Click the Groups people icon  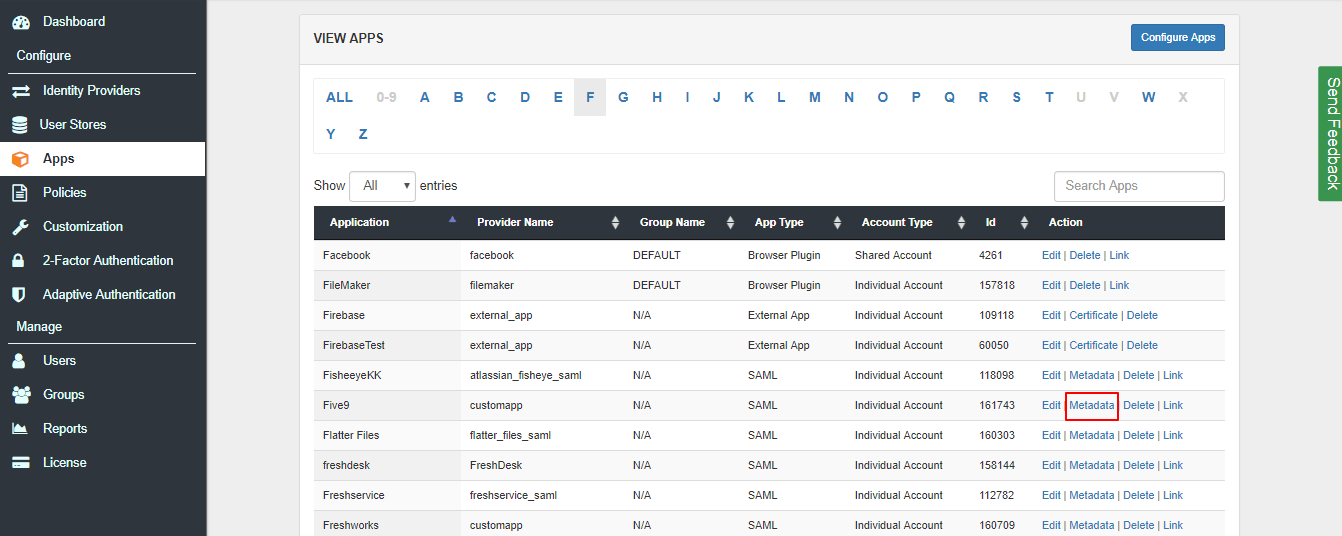coord(21,395)
